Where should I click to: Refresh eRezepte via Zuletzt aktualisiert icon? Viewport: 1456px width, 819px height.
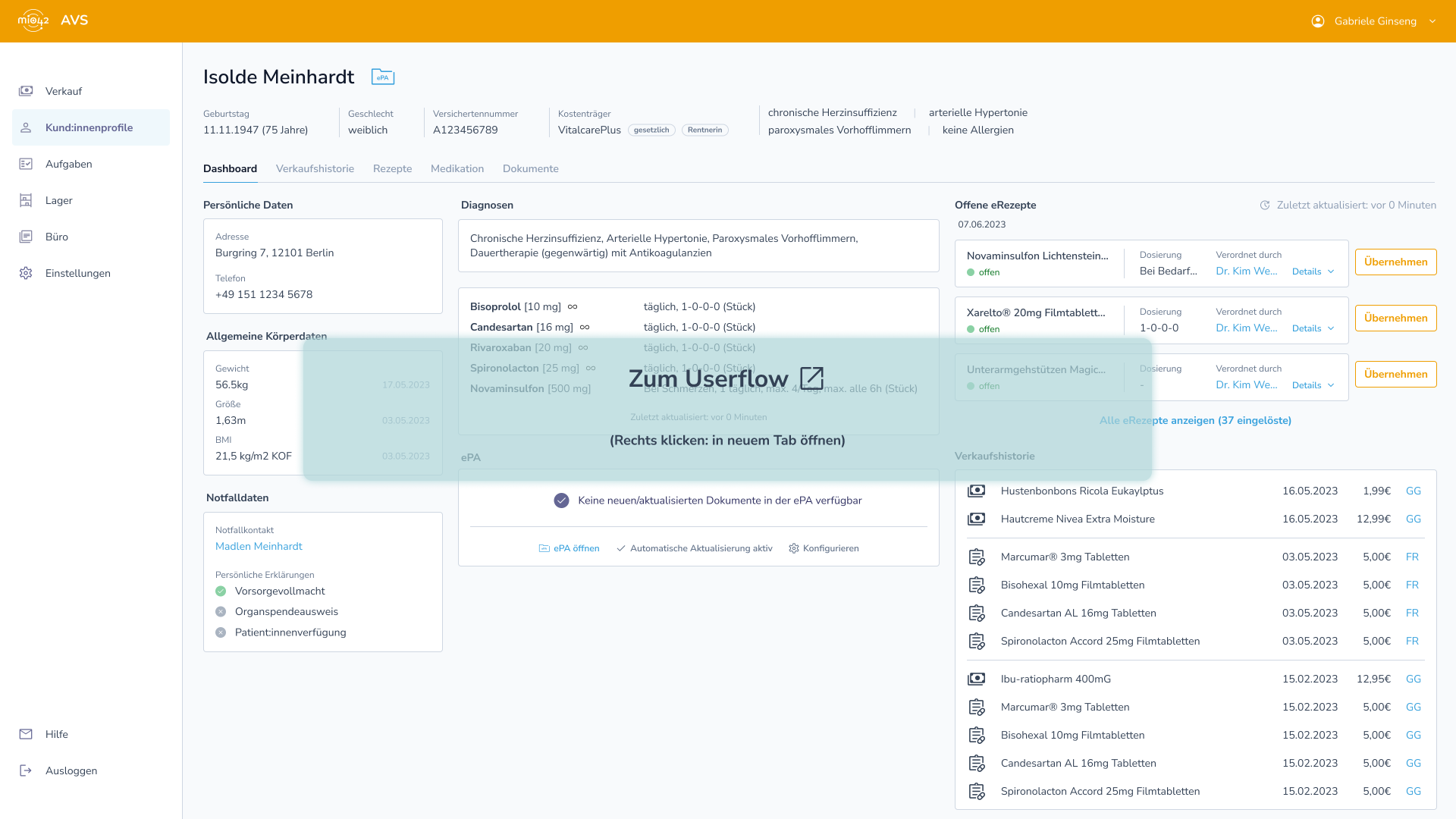(x=1265, y=206)
